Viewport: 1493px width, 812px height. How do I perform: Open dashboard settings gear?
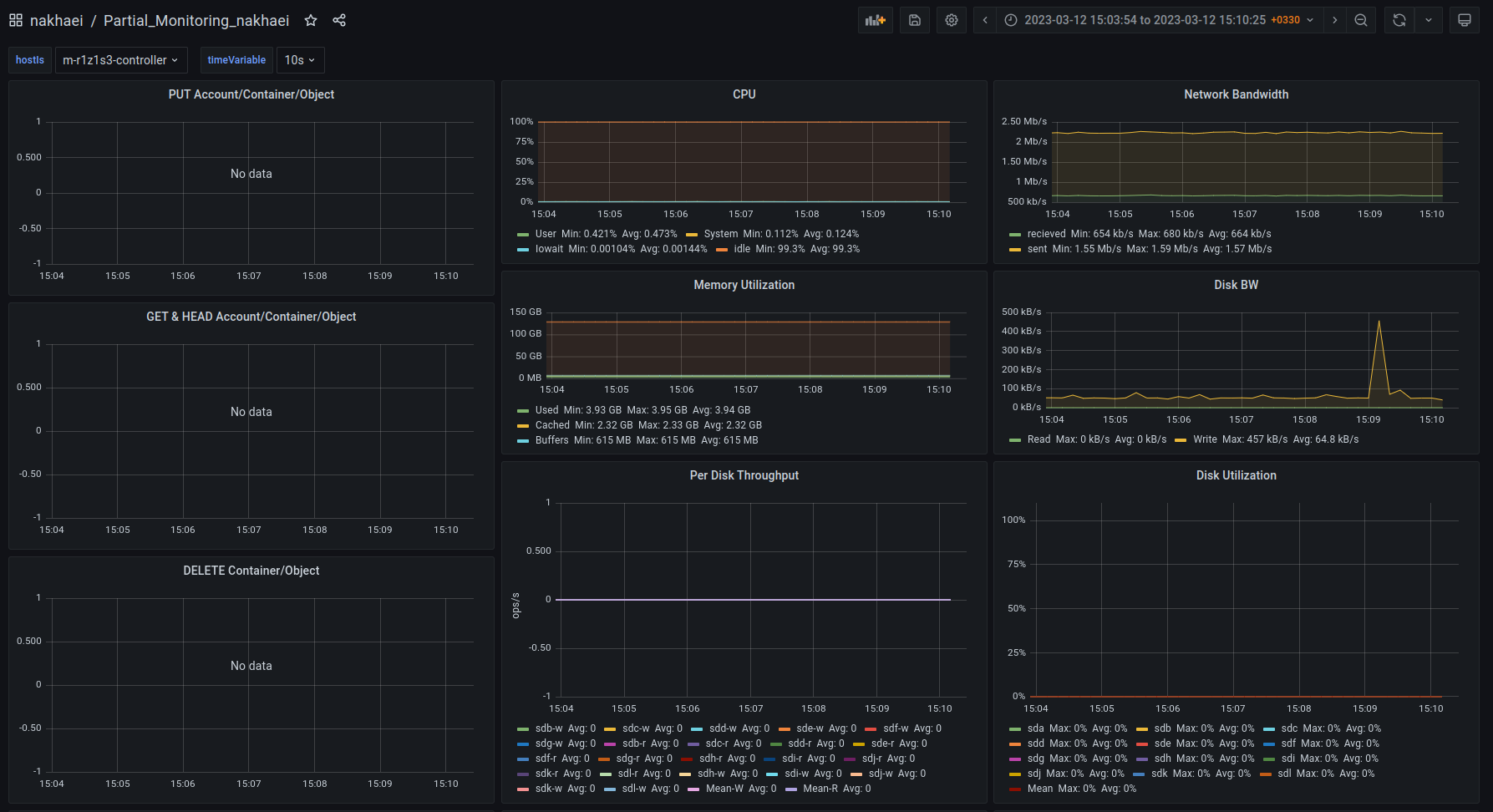tap(952, 20)
